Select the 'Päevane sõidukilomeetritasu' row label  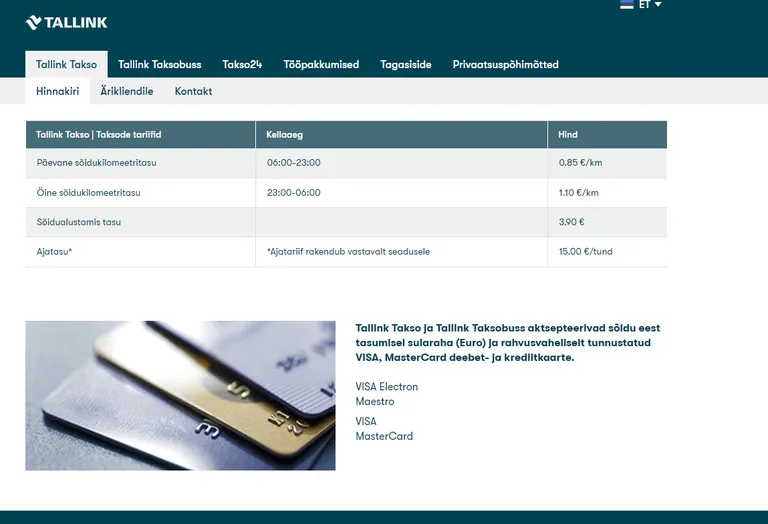[96, 163]
